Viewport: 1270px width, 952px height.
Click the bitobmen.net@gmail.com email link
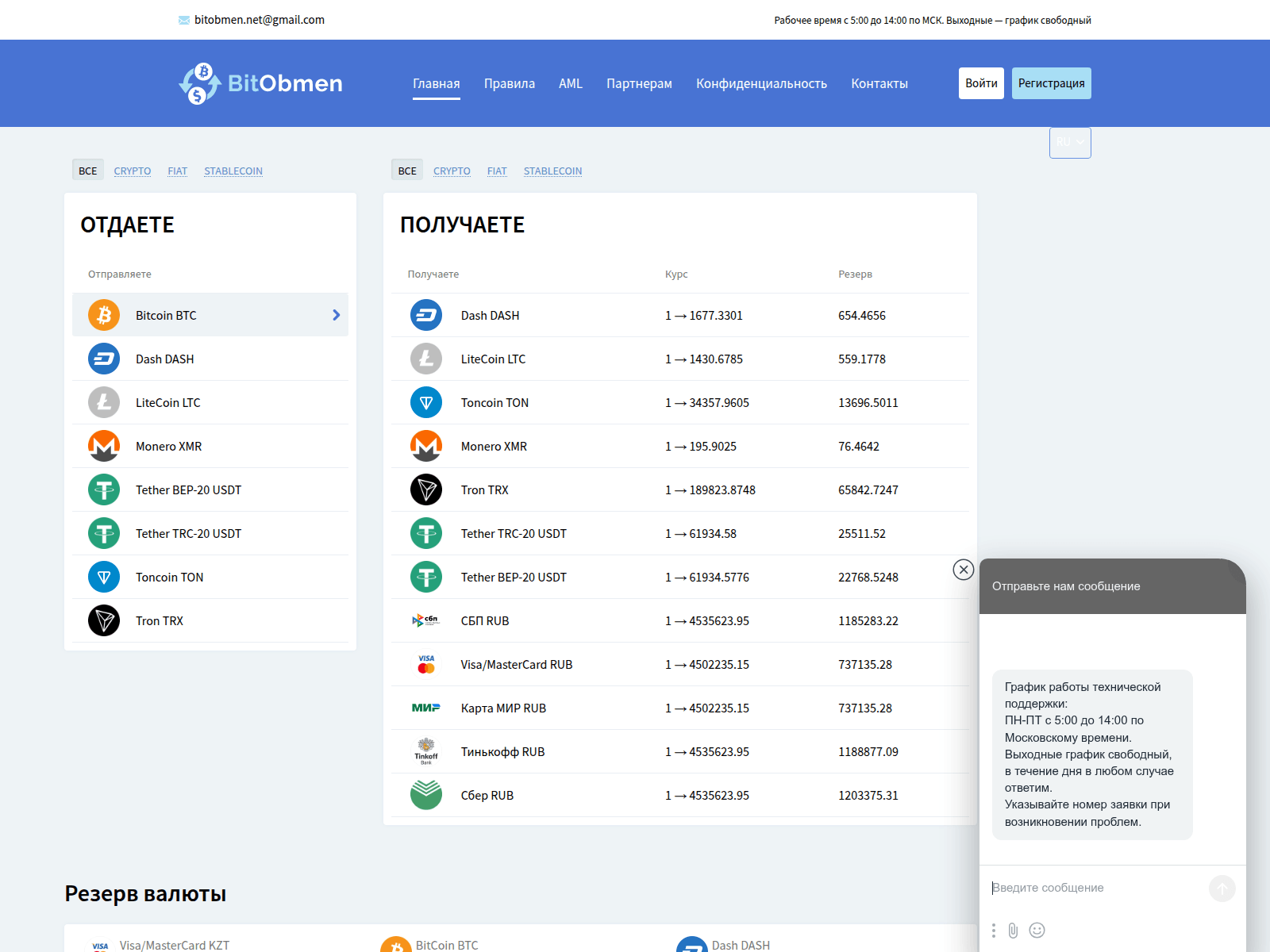click(x=260, y=20)
